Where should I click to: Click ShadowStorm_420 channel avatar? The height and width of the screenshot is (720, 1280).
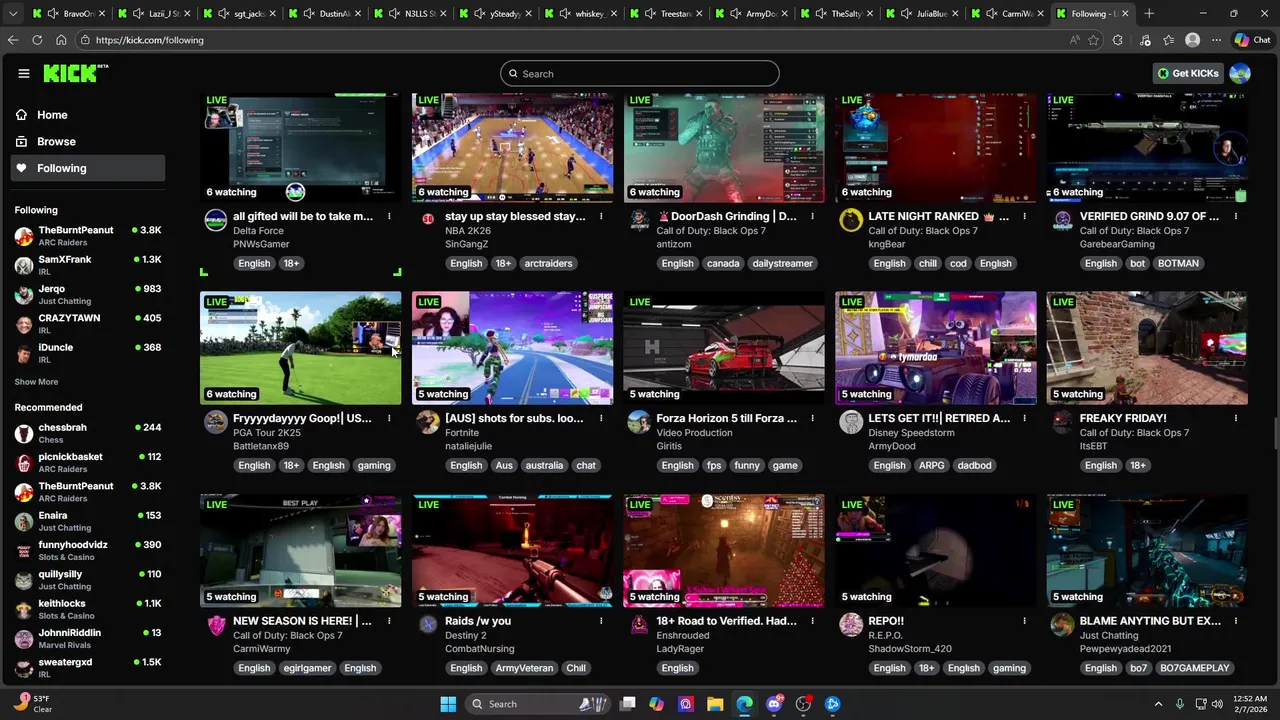click(x=851, y=625)
